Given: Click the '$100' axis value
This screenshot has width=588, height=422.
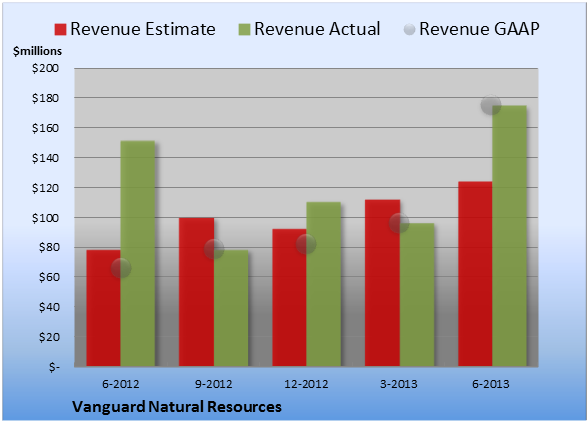Looking at the screenshot, I should pyautogui.click(x=45, y=218).
